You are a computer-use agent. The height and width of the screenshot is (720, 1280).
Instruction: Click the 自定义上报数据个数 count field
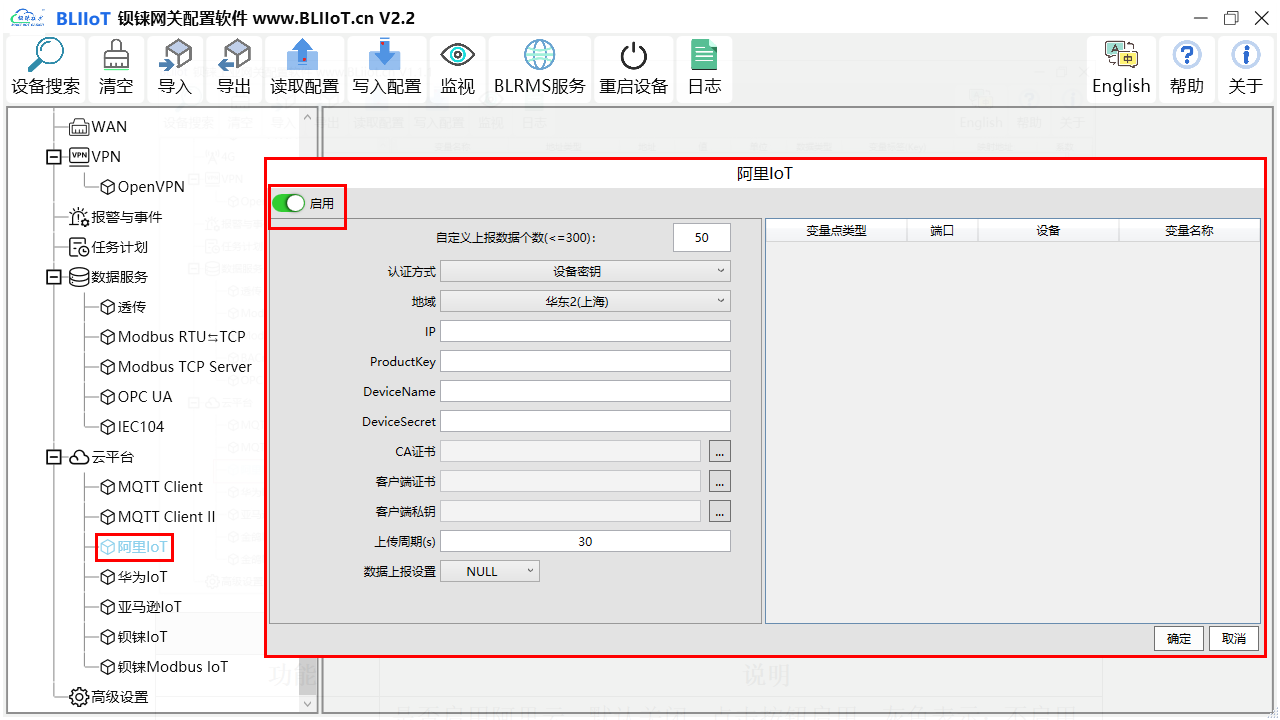702,237
